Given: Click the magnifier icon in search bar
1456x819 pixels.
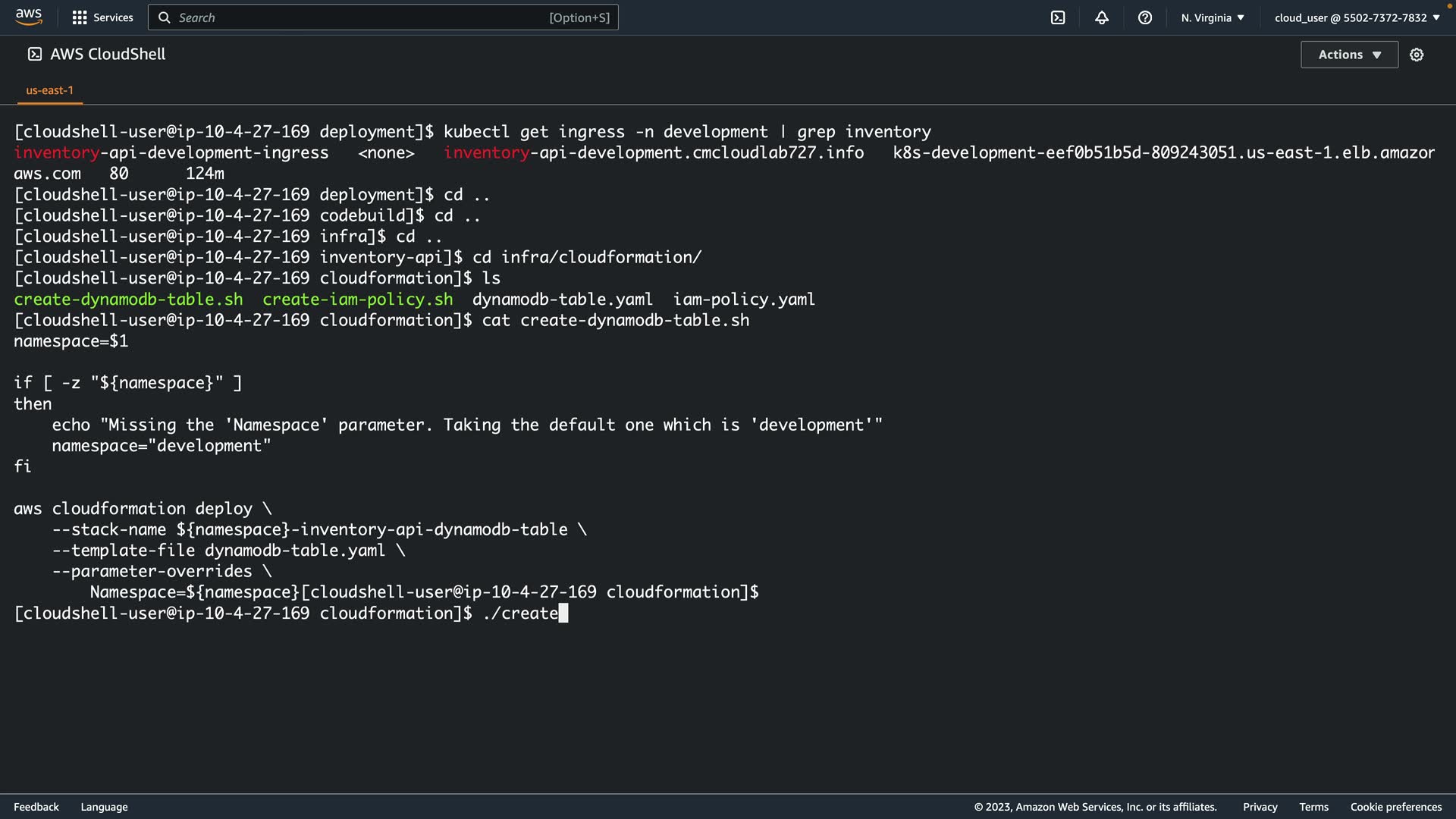Looking at the screenshot, I should point(165,17).
